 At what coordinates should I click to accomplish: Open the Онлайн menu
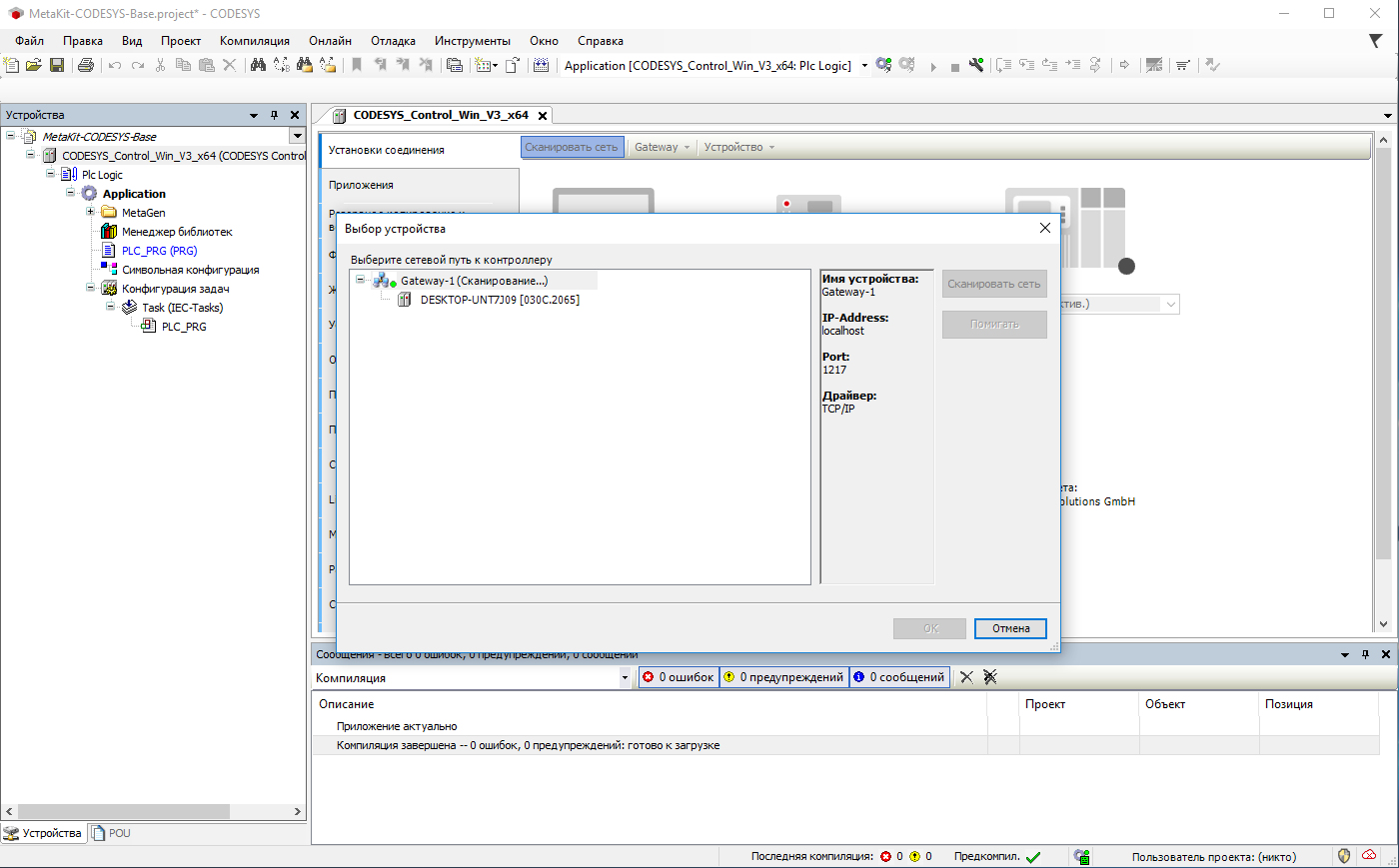point(330,41)
